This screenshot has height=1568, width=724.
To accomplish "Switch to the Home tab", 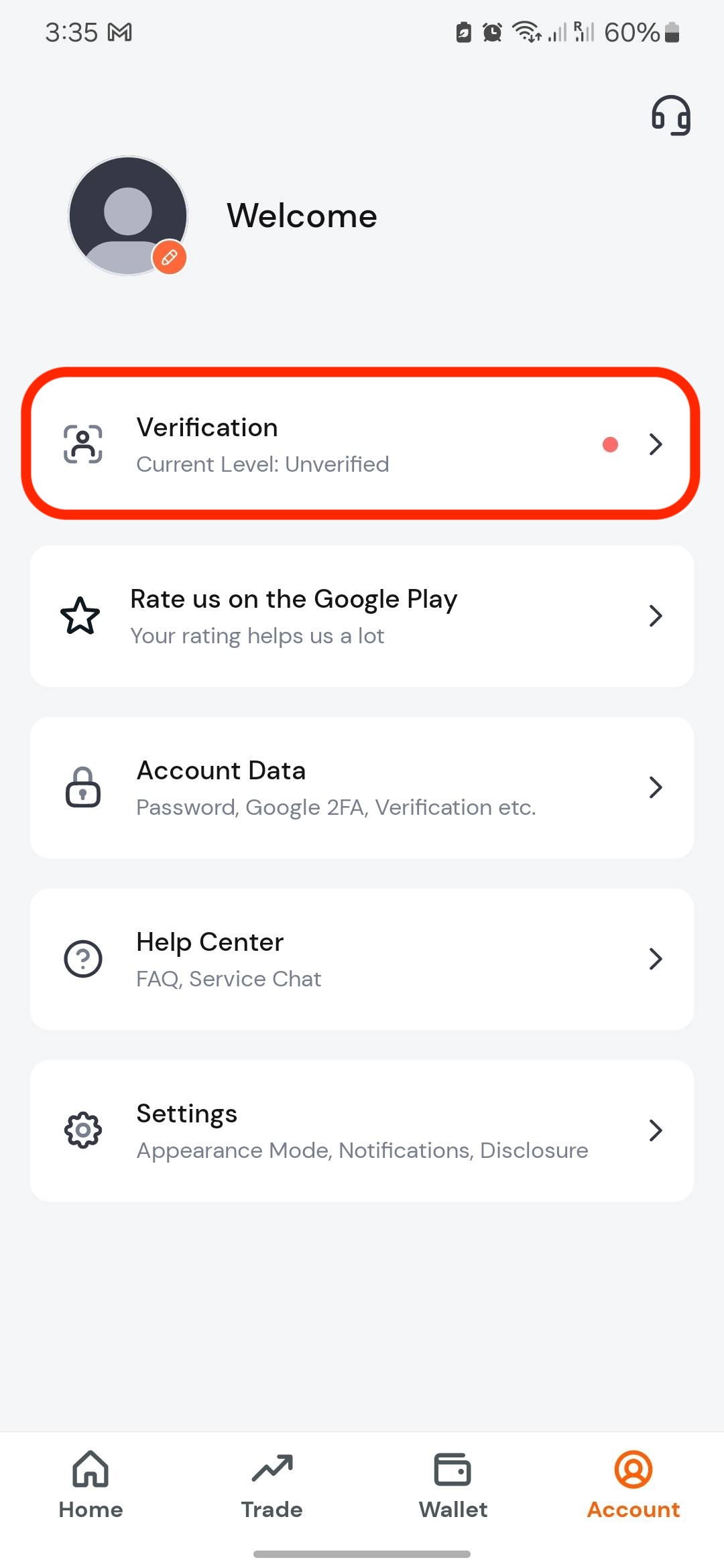I will point(90,1485).
